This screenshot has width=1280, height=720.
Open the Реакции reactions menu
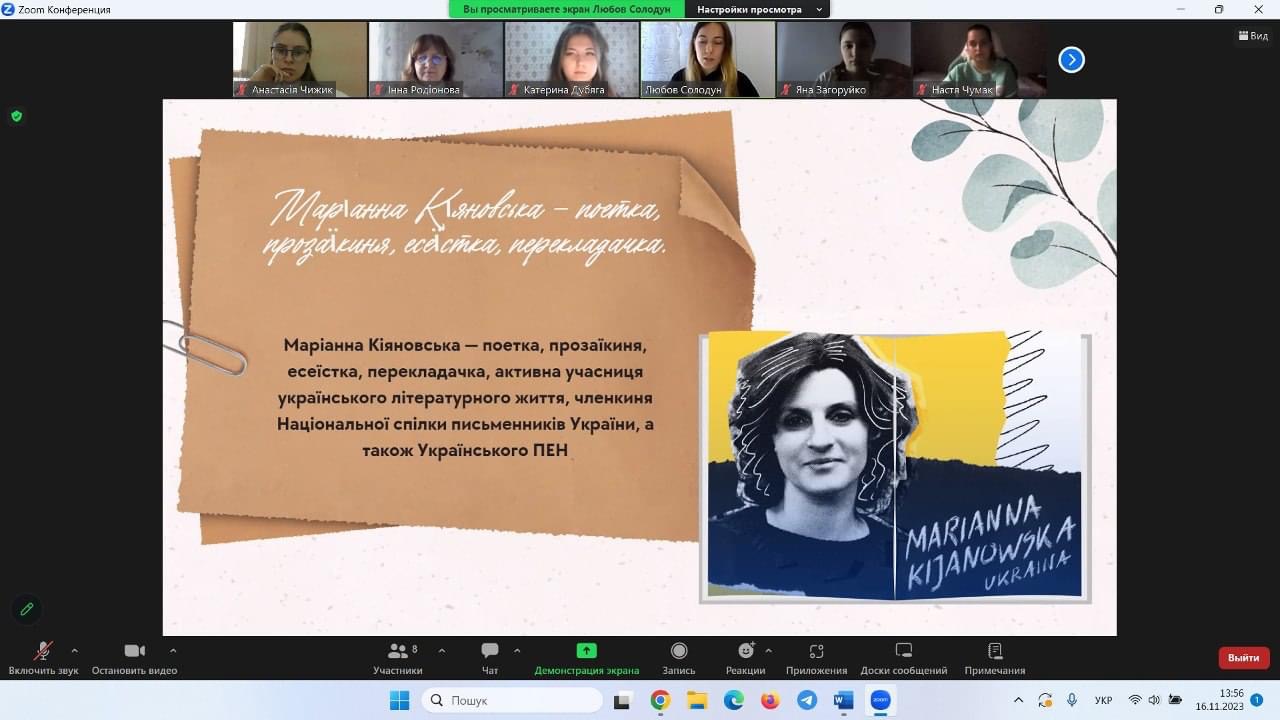pyautogui.click(x=745, y=658)
